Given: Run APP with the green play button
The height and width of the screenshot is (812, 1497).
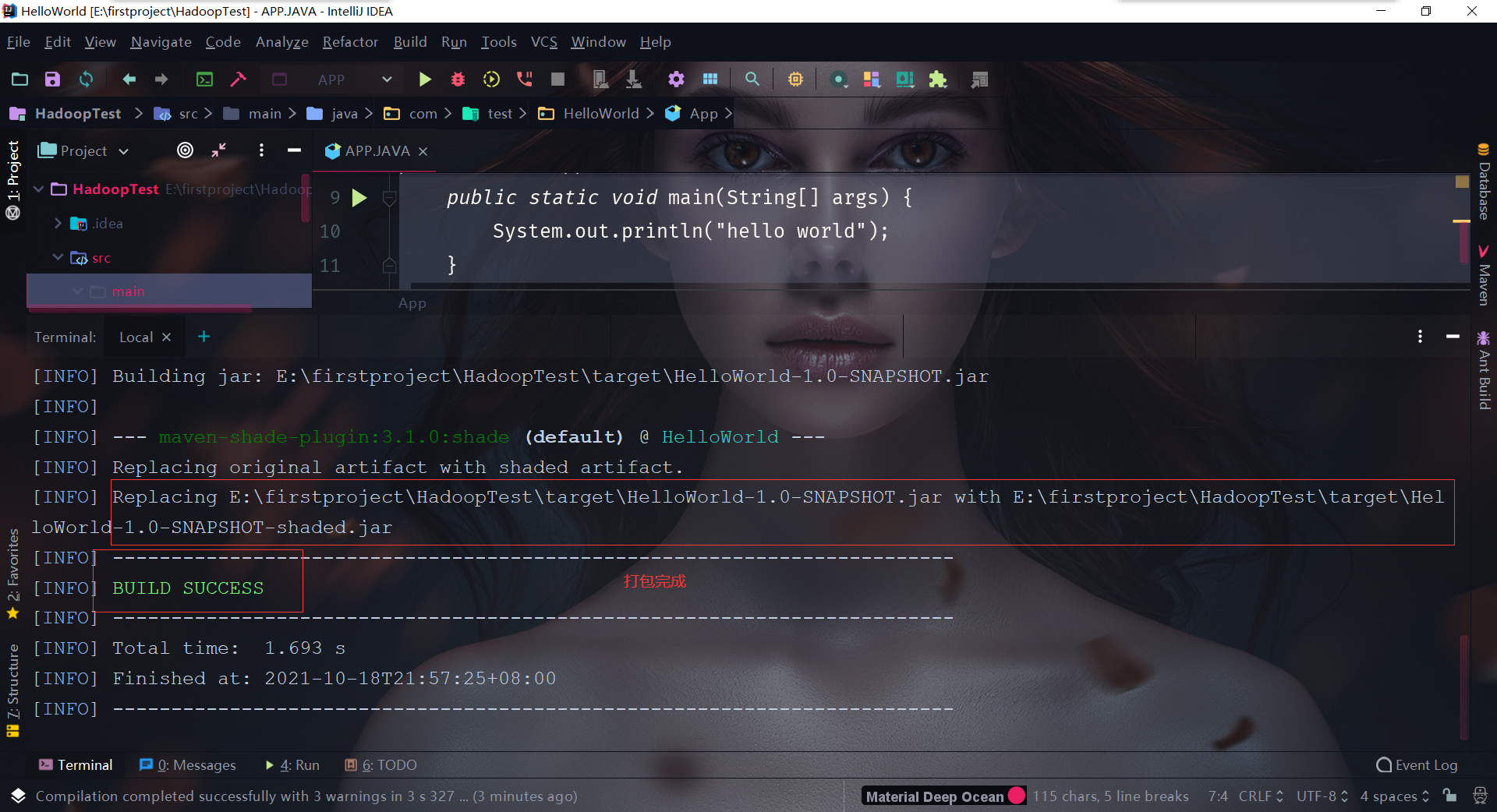Looking at the screenshot, I should click(425, 79).
